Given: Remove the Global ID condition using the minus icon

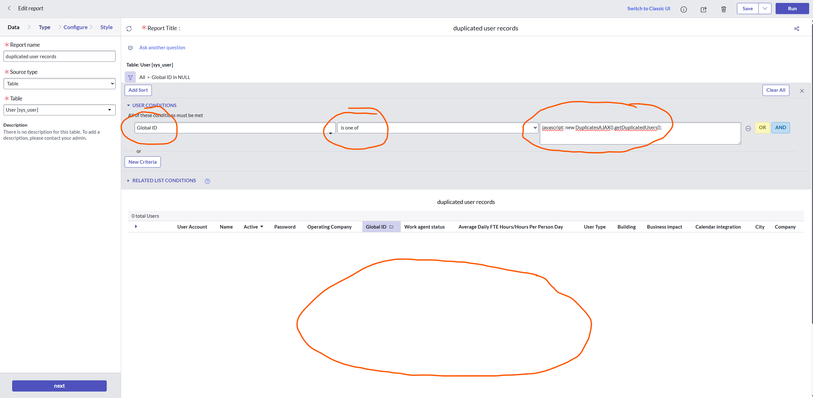Looking at the screenshot, I should pos(748,128).
